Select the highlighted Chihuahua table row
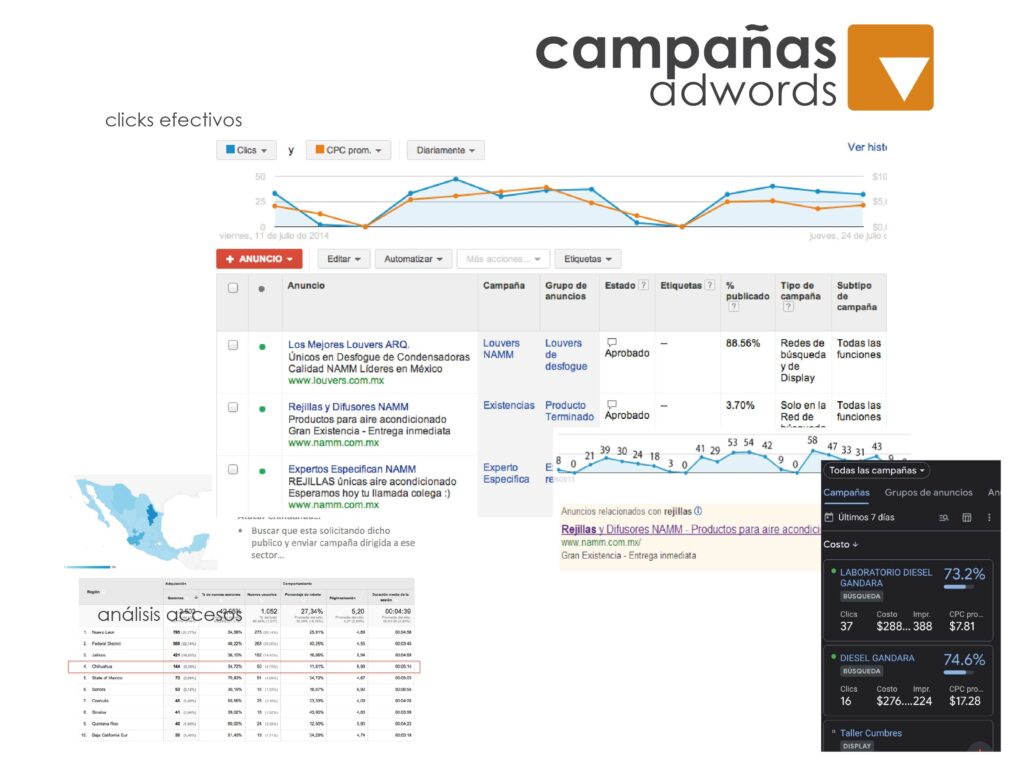This screenshot has height=768, width=1024. (244, 667)
